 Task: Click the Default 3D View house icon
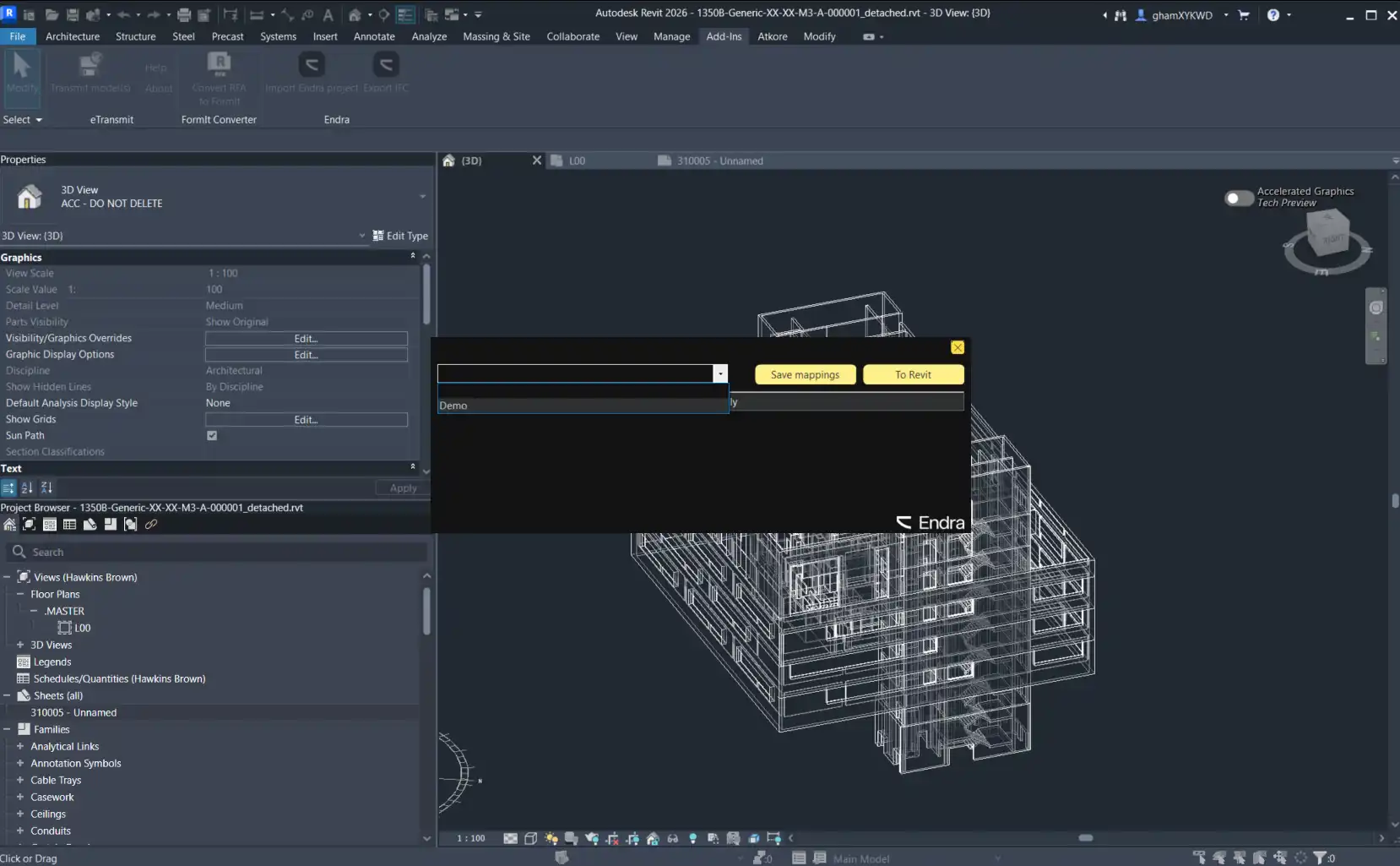(355, 14)
